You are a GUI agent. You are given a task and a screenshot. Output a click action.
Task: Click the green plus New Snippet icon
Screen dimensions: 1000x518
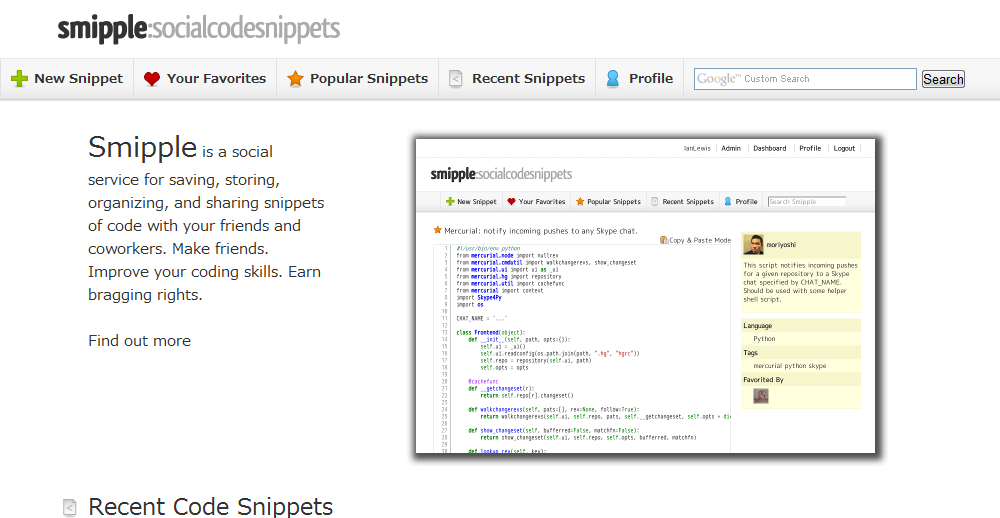pos(20,79)
